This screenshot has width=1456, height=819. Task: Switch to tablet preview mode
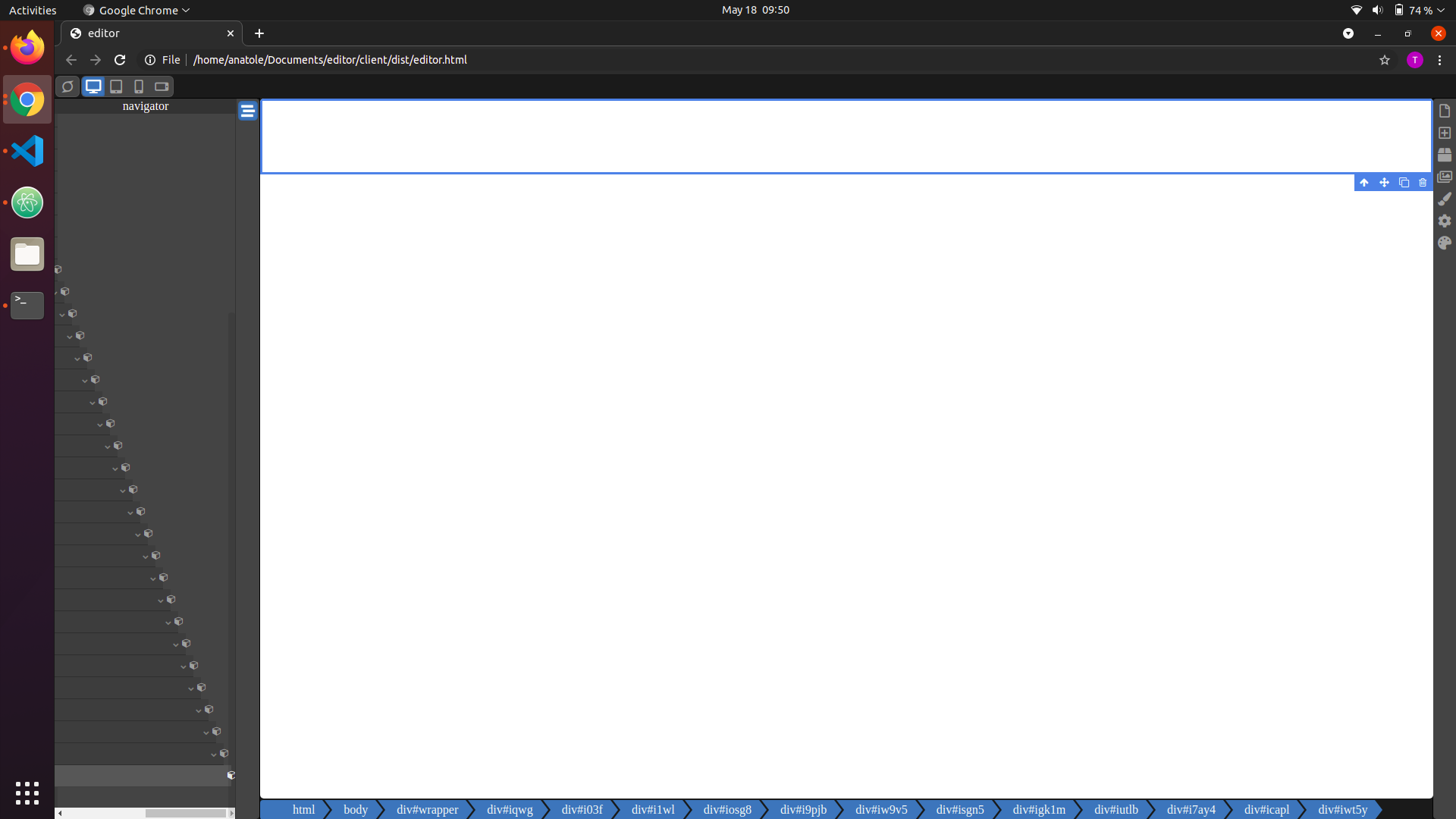115,86
